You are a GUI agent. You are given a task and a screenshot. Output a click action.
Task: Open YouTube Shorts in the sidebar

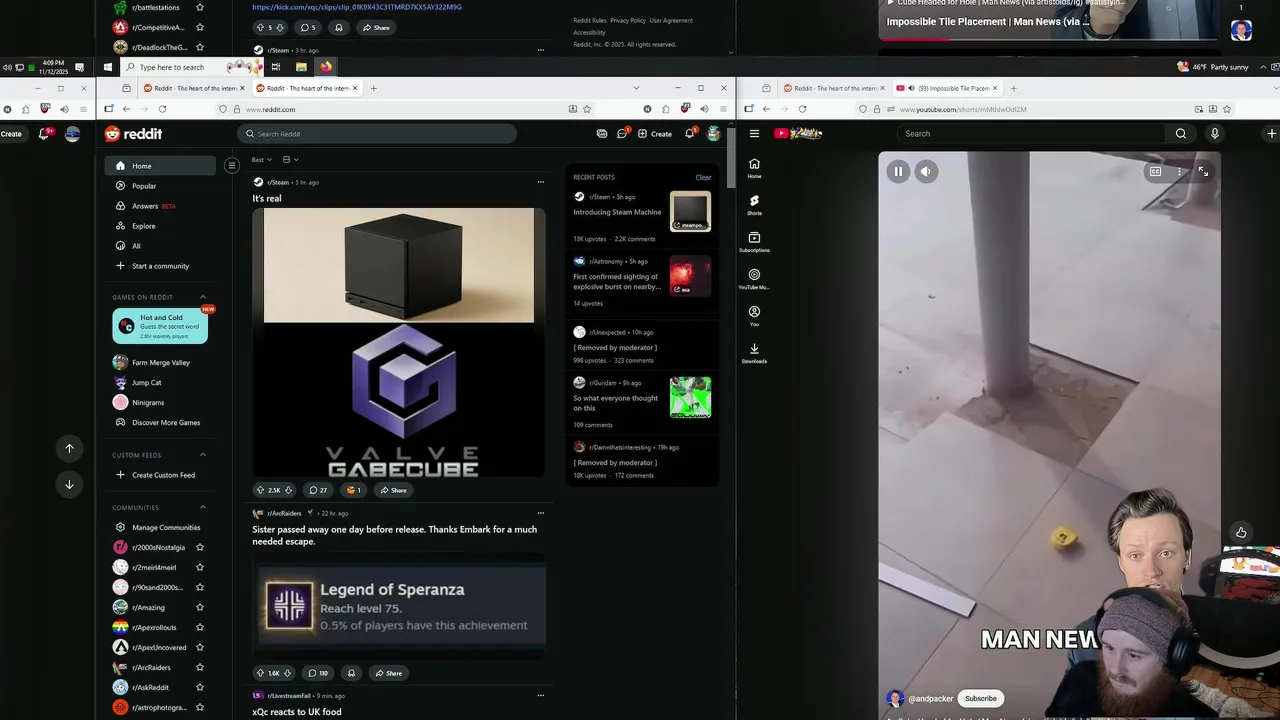click(754, 205)
